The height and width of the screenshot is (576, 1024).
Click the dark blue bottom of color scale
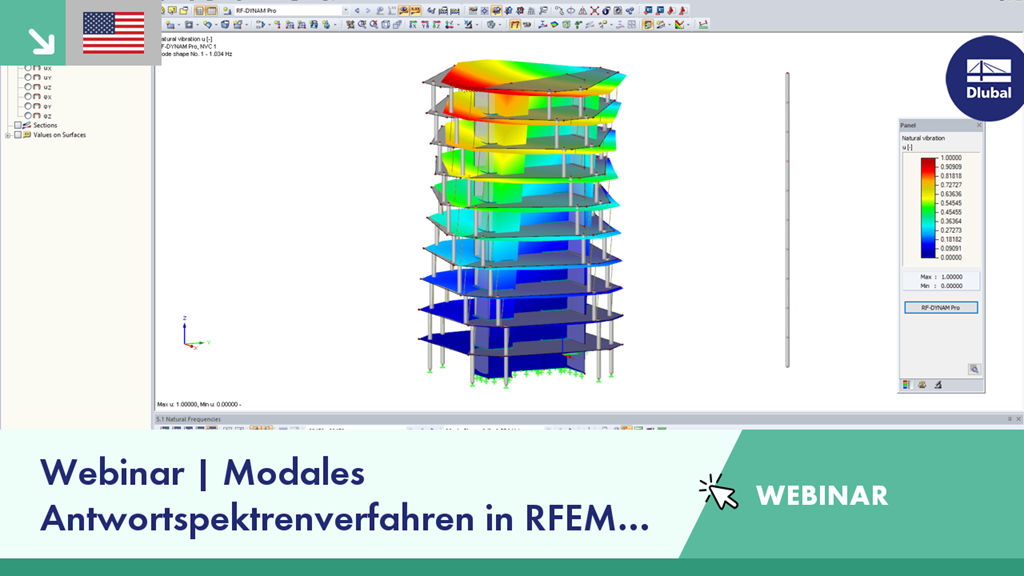coord(928,253)
